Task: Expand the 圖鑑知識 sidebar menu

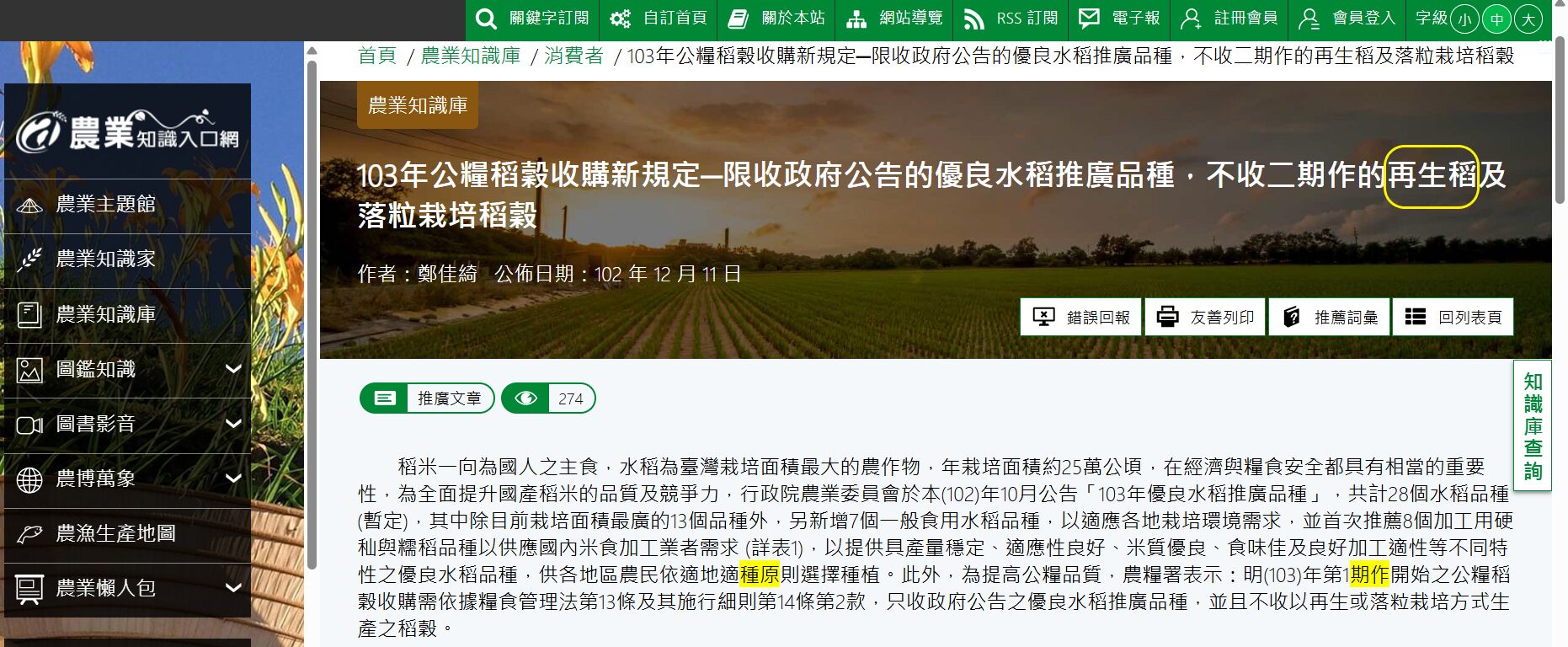Action: 233,369
